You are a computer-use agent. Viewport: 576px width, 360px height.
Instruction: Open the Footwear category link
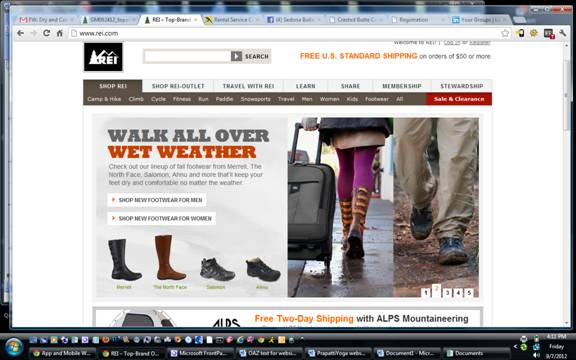pos(377,99)
